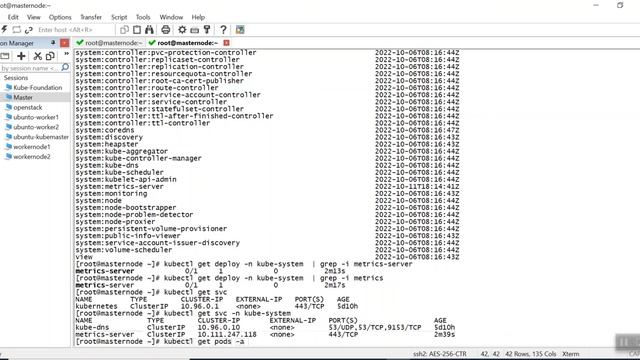This screenshot has width=640, height=360.
Task: Close the active root@masternode tab
Action: (x=227, y=42)
